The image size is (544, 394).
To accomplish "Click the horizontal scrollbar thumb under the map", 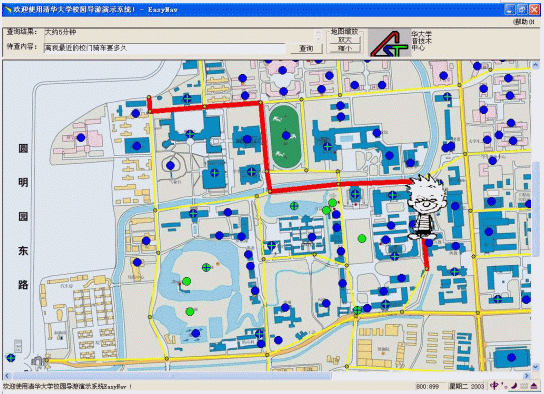I will 172,376.
